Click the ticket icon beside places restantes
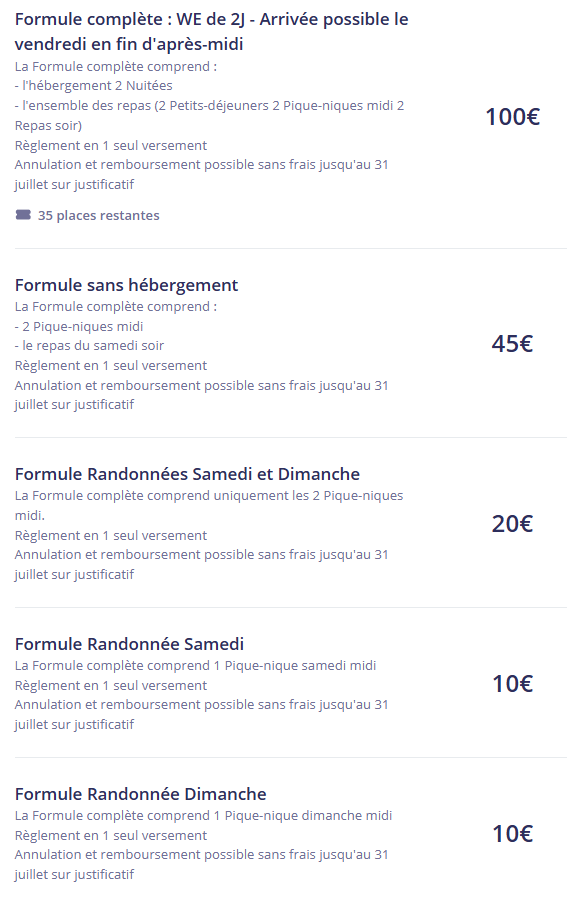This screenshot has width=567, height=901. coord(23,215)
